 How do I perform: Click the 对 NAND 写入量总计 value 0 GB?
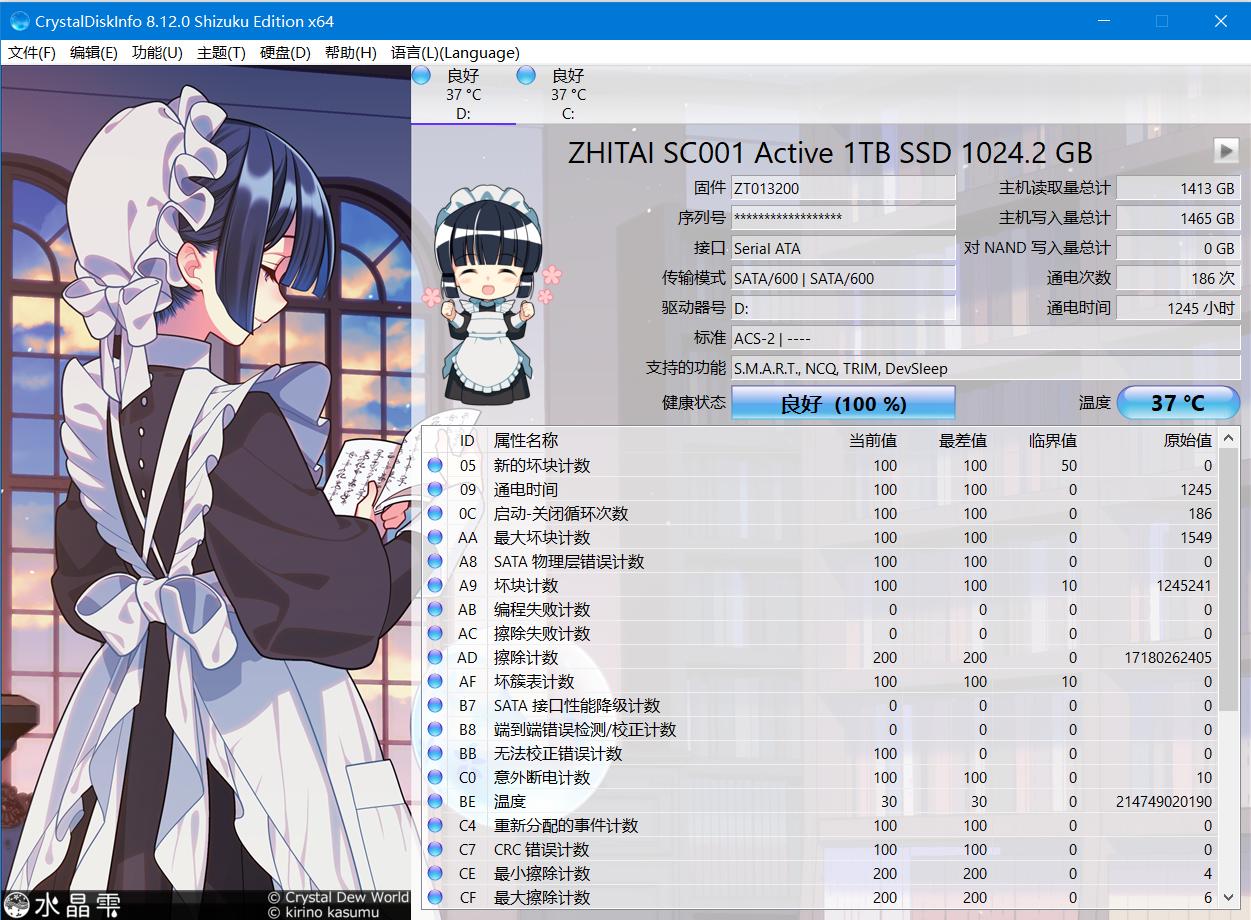click(x=1178, y=248)
